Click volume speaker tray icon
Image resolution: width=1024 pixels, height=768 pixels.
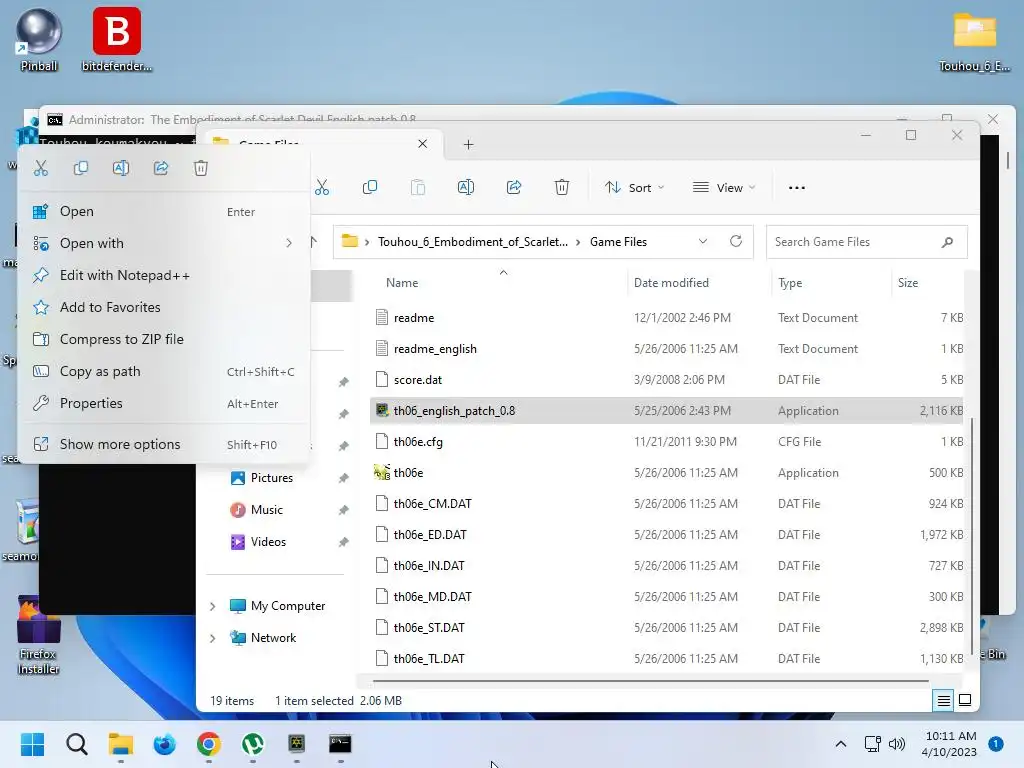897,744
